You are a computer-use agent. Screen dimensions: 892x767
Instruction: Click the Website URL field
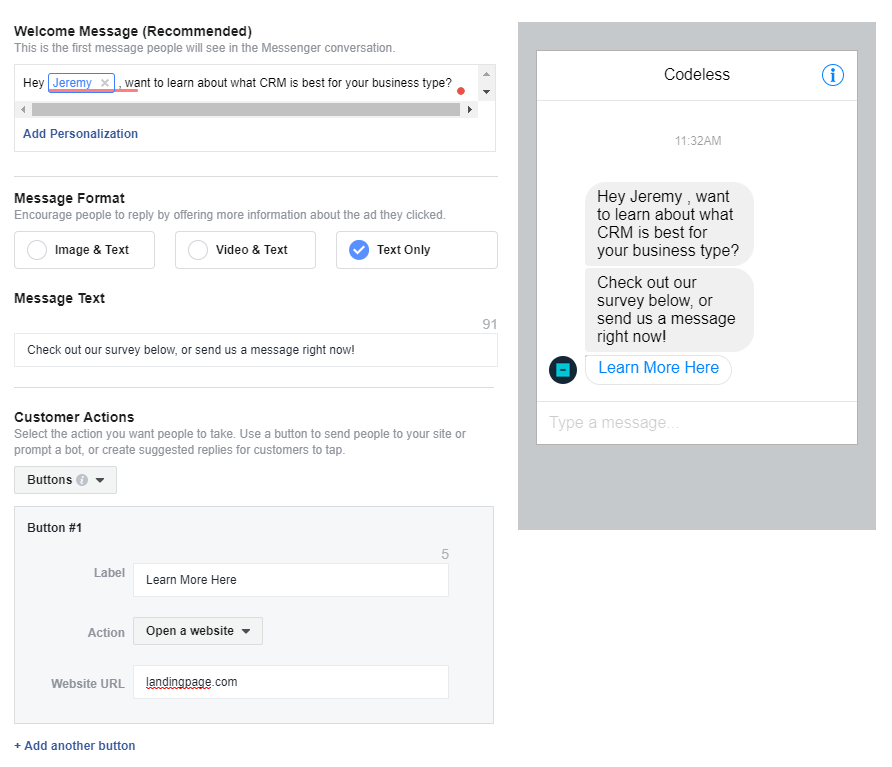(x=291, y=682)
